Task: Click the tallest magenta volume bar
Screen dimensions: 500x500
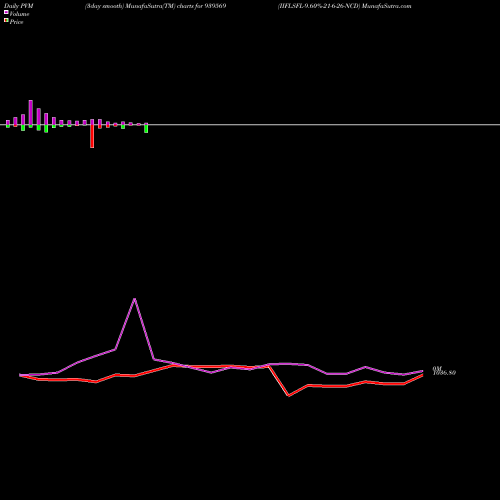Action: (31, 113)
